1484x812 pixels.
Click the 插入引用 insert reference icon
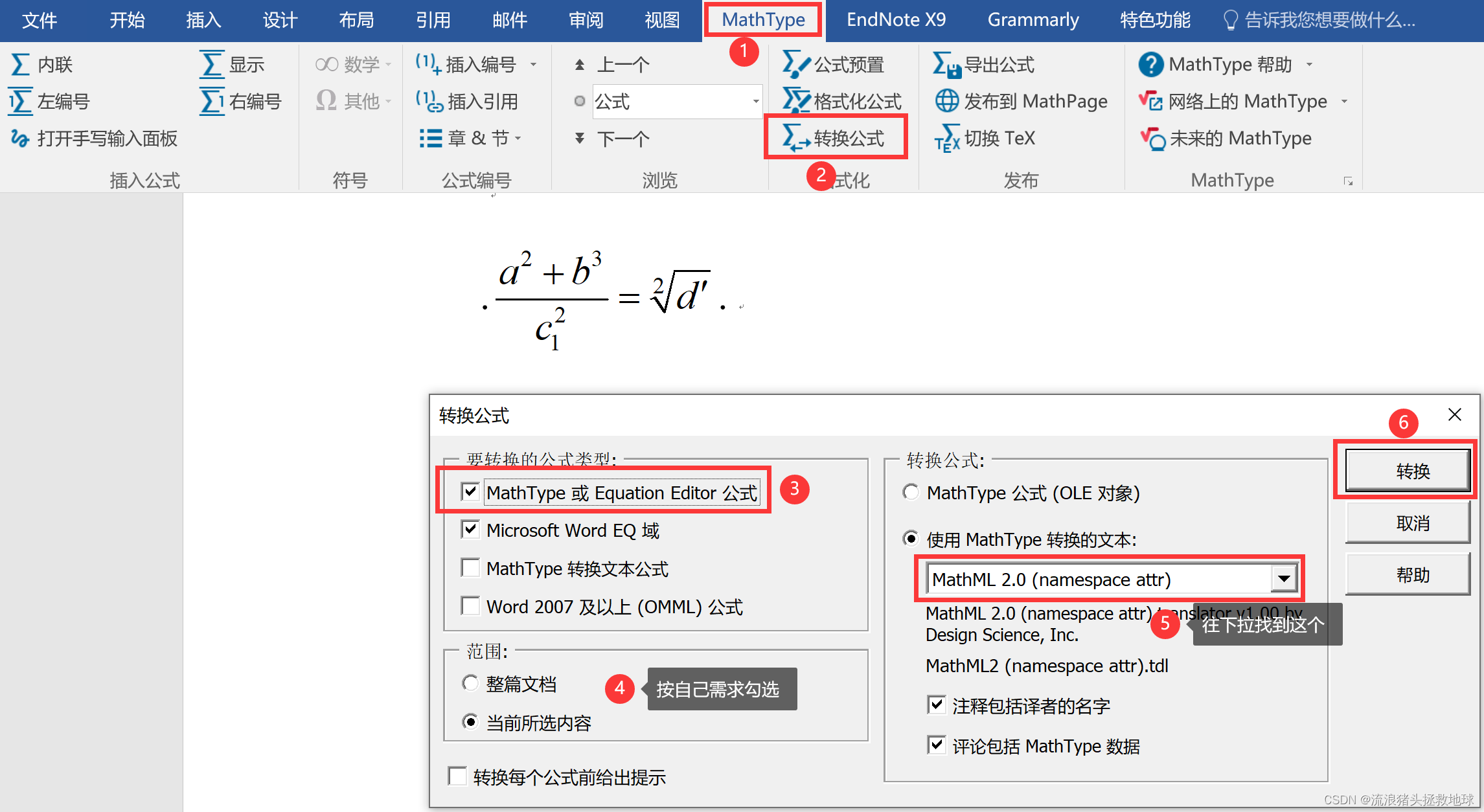point(429,101)
